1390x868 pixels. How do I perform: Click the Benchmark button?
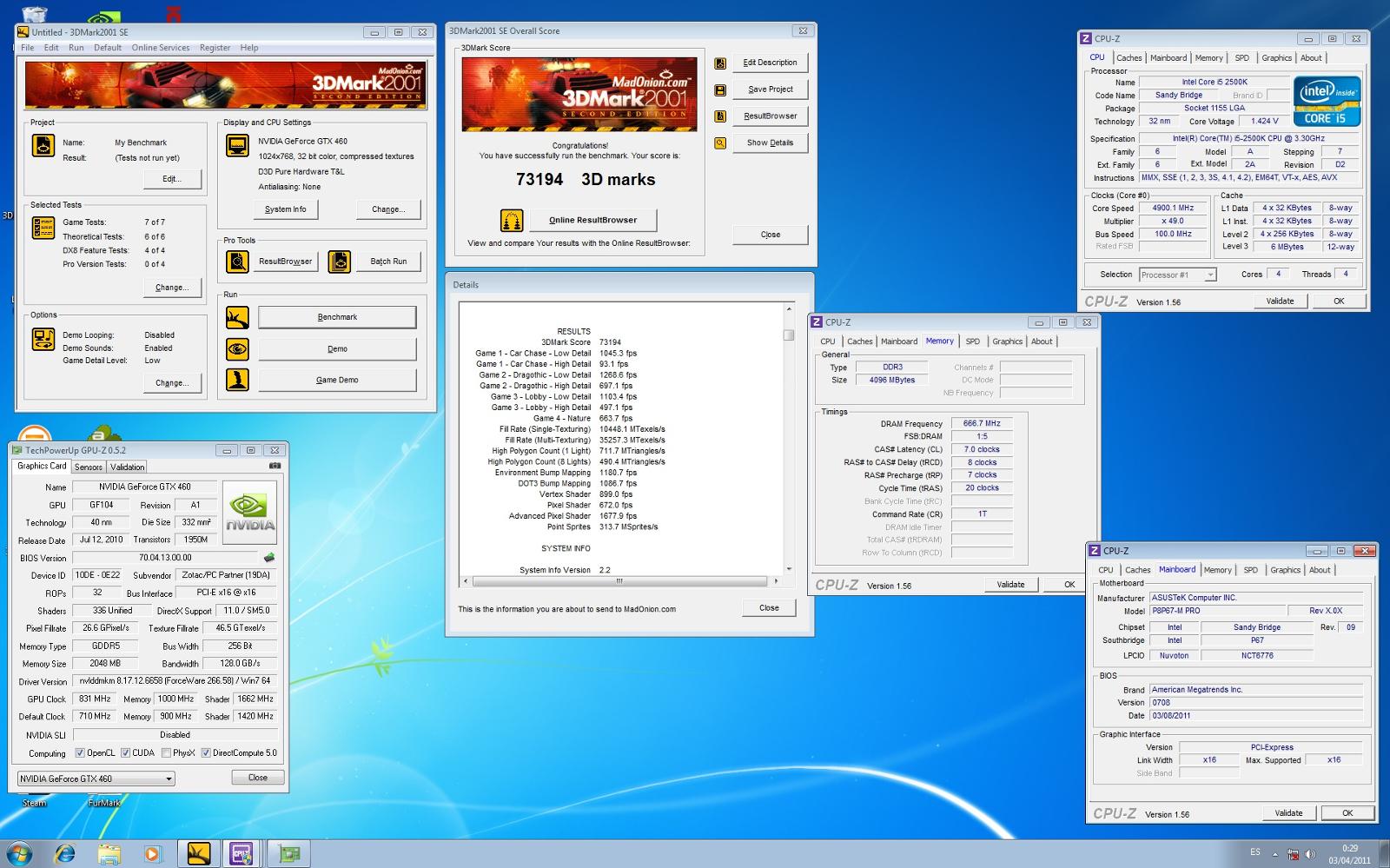click(337, 317)
